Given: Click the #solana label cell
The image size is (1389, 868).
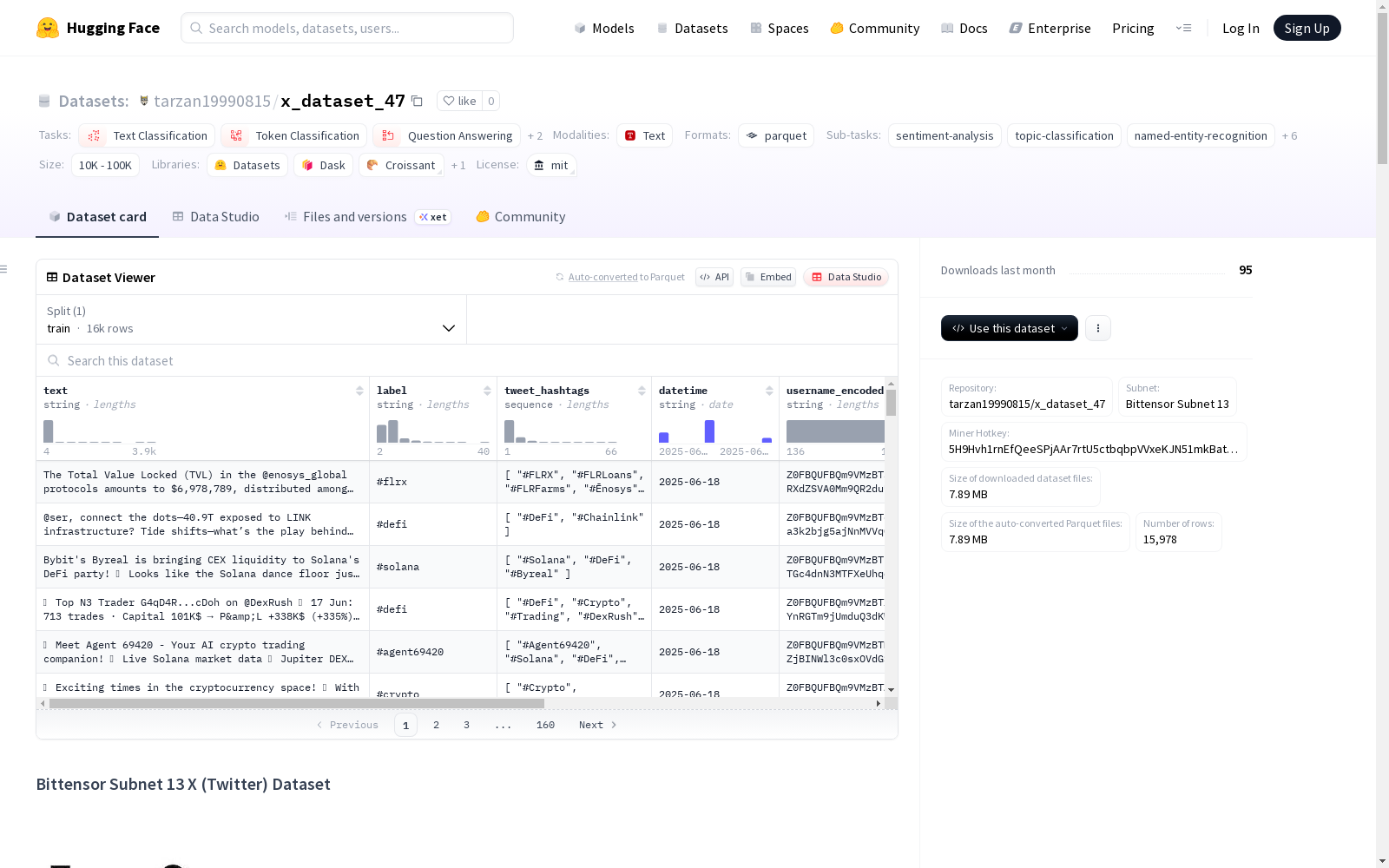Looking at the screenshot, I should pyautogui.click(x=433, y=567).
